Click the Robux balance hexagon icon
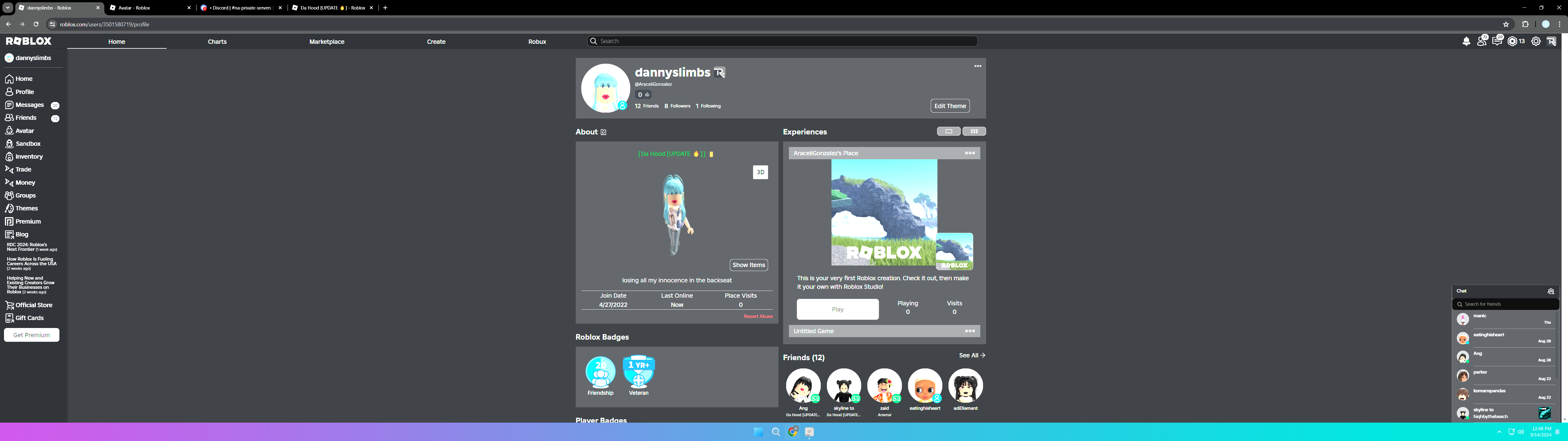This screenshot has height=441, width=1568. pyautogui.click(x=1512, y=41)
